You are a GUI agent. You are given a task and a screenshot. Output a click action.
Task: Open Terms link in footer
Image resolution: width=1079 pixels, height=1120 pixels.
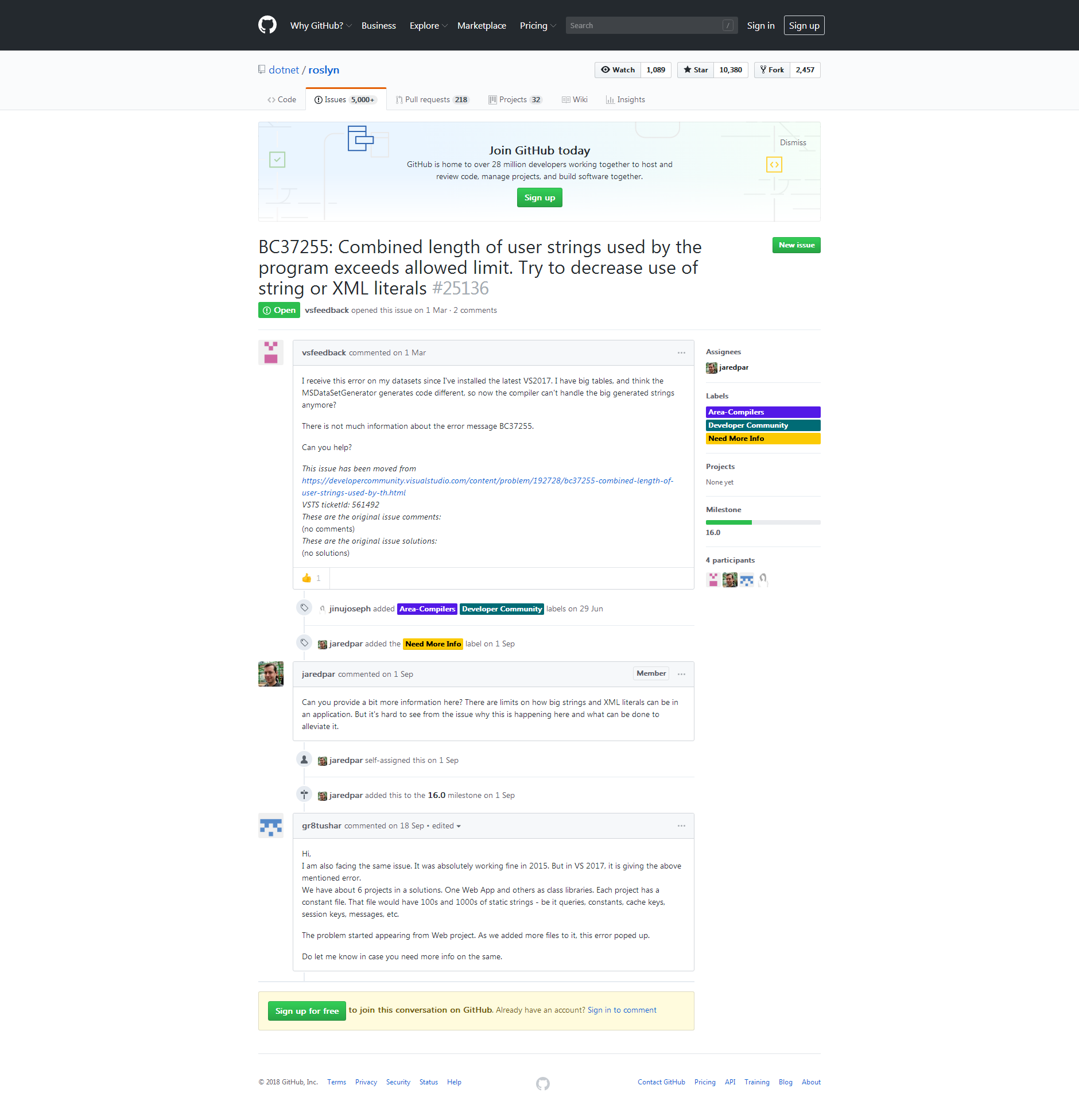point(337,1082)
